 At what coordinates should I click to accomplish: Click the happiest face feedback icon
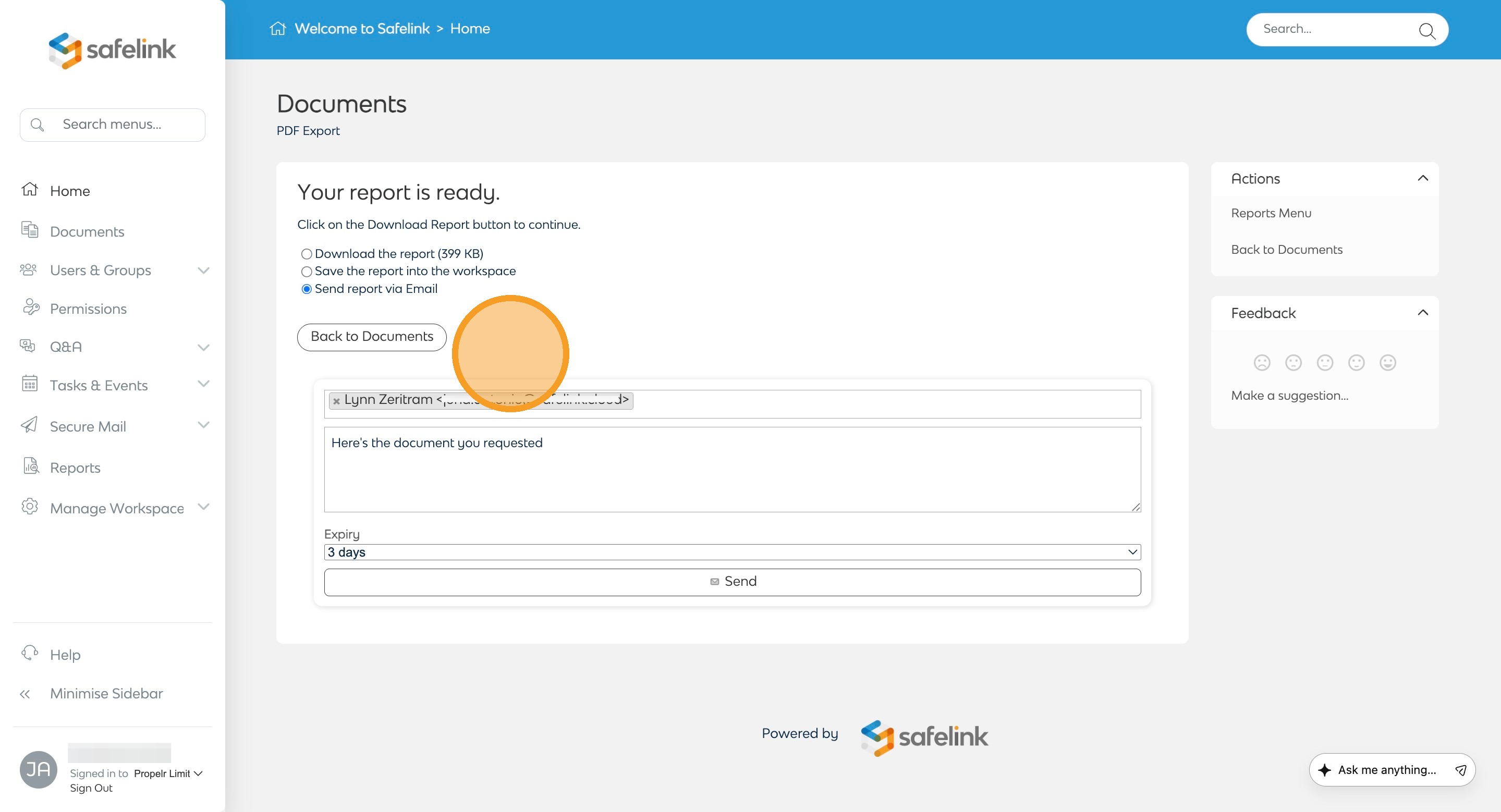(1387, 363)
